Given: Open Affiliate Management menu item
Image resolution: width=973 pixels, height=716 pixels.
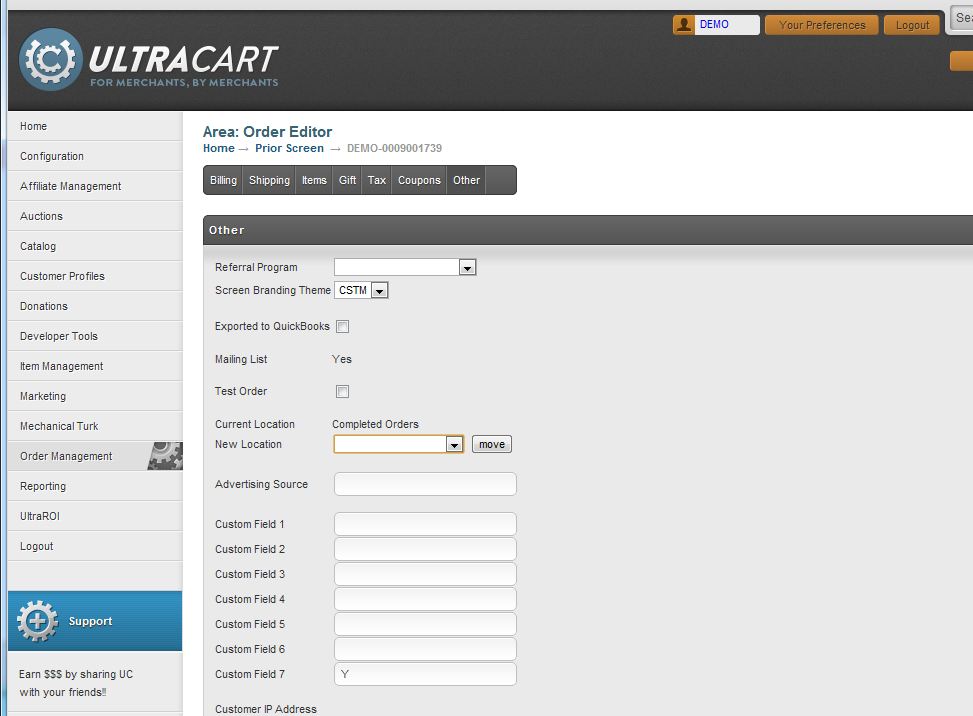Looking at the screenshot, I should 95,186.
